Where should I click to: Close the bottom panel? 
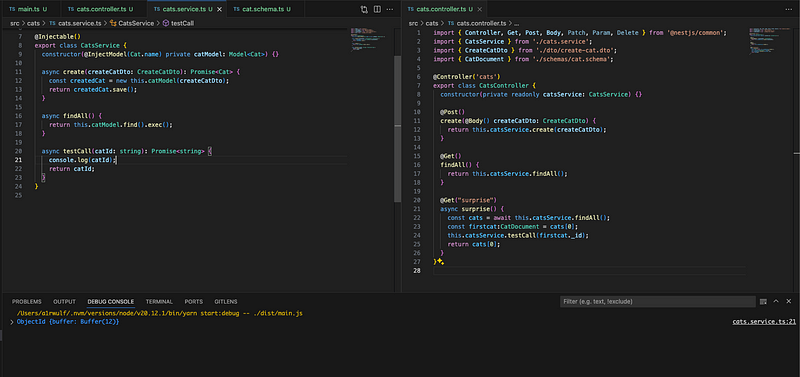point(789,301)
